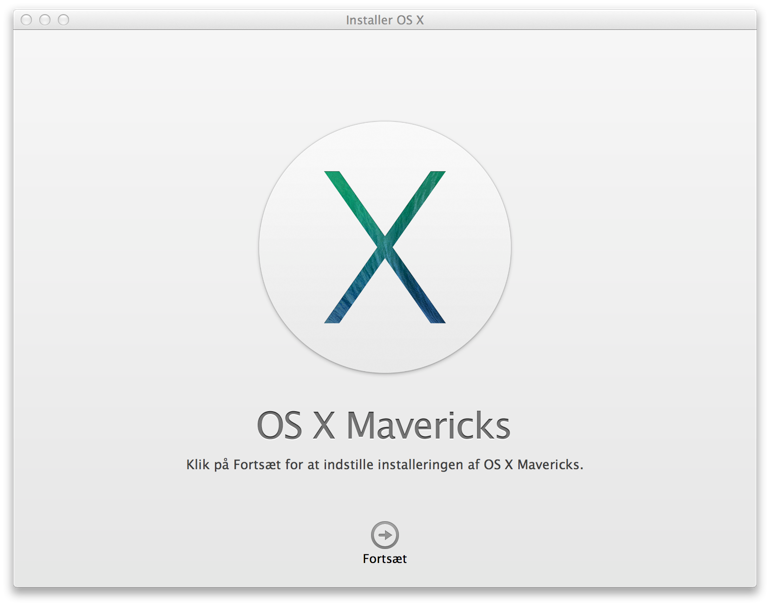Zoom the Installer OS X window
The width and height of the screenshot is (770, 606).
(x=63, y=20)
